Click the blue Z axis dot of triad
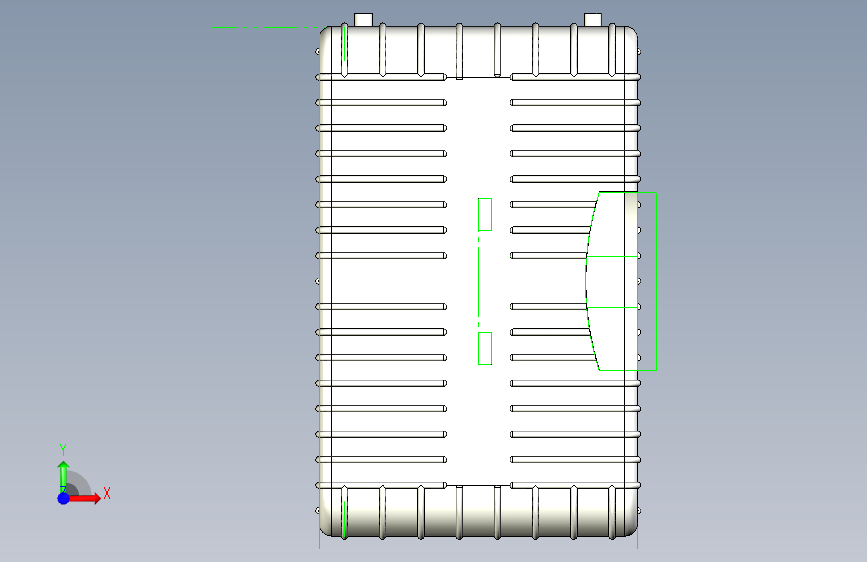The height and width of the screenshot is (562, 867). (64, 498)
